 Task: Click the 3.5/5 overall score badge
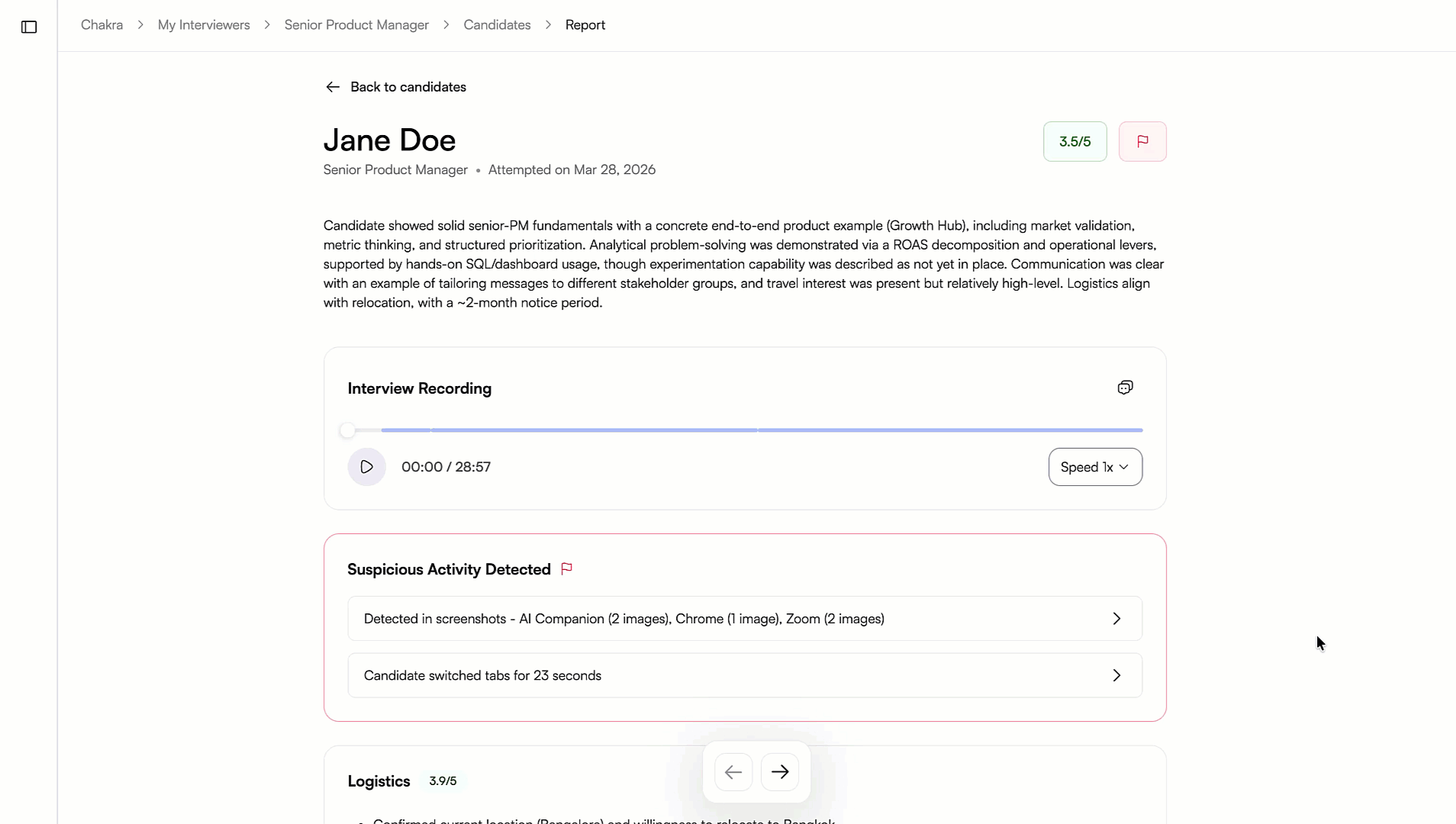point(1074,141)
